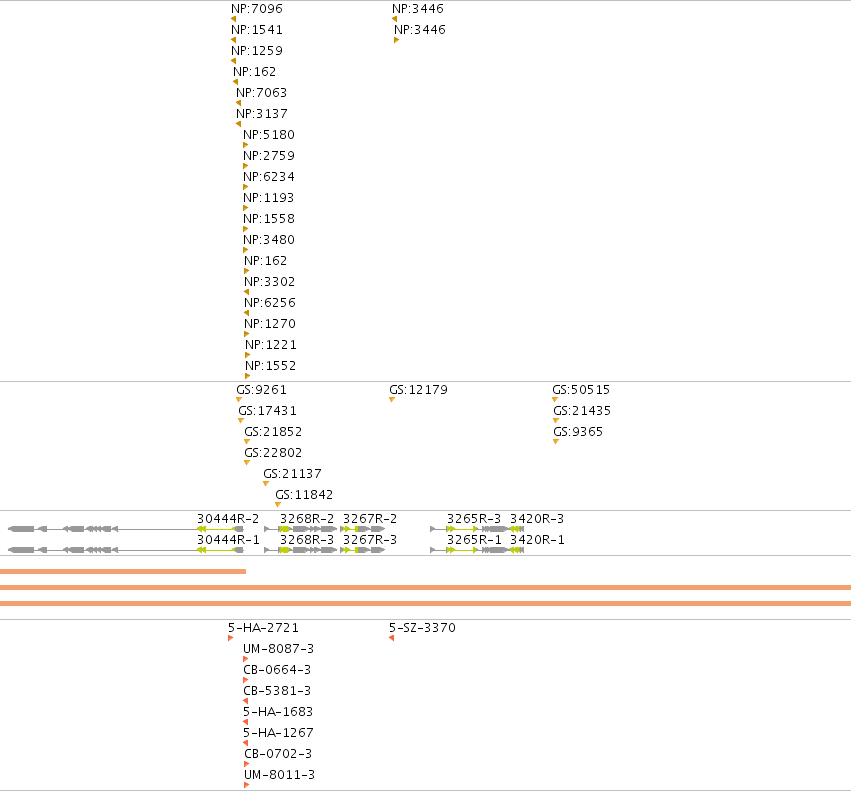Click the CB-0702-3 feature label

(x=278, y=754)
